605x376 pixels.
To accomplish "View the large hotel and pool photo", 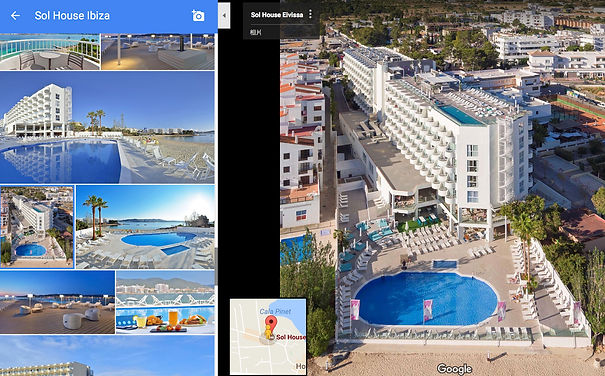I will tap(107, 127).
